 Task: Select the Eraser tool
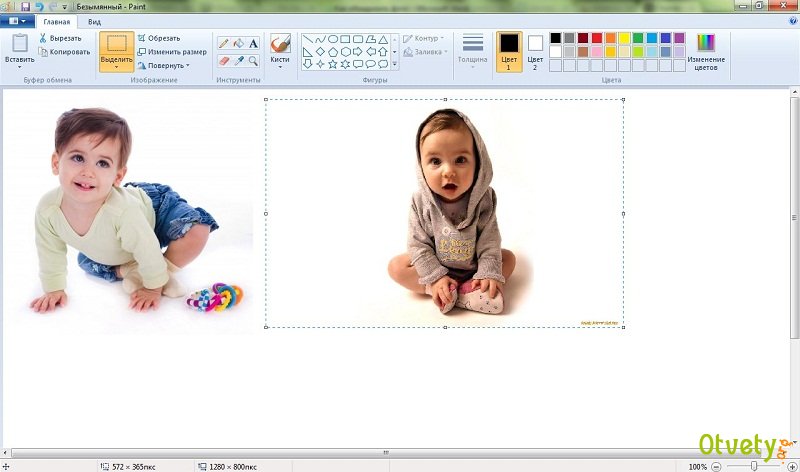coord(224,60)
